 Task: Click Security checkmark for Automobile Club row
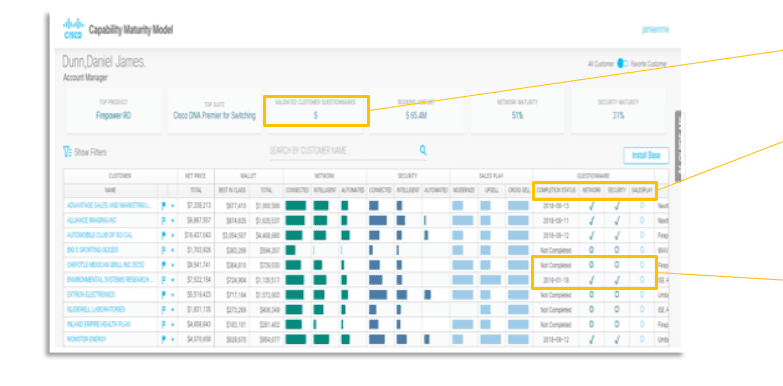617,235
